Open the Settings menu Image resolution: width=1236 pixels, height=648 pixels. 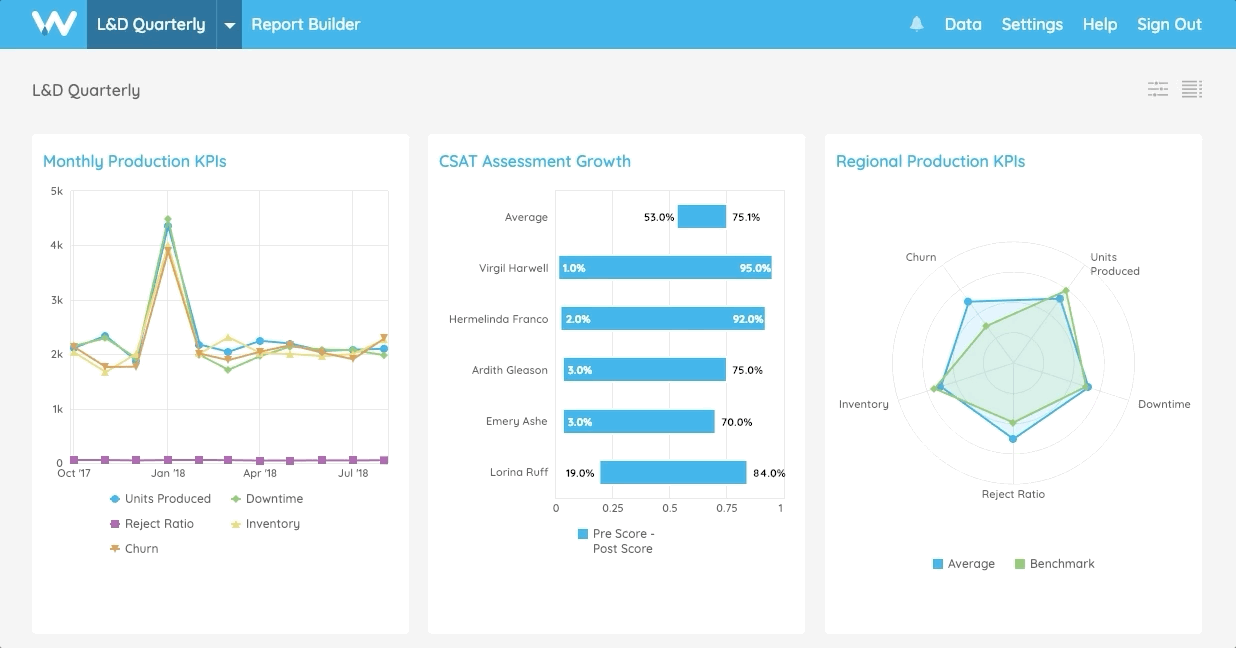1032,24
